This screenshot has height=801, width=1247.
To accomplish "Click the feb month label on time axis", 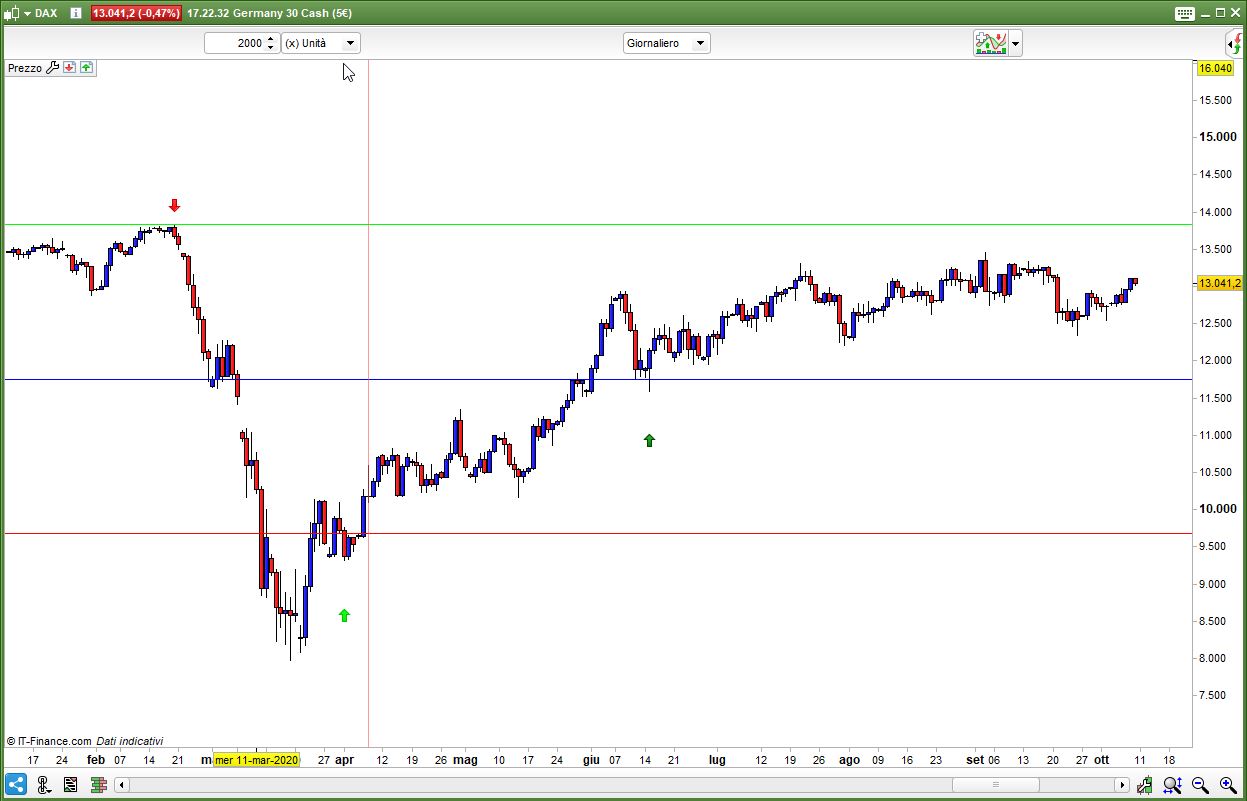I will 96,760.
